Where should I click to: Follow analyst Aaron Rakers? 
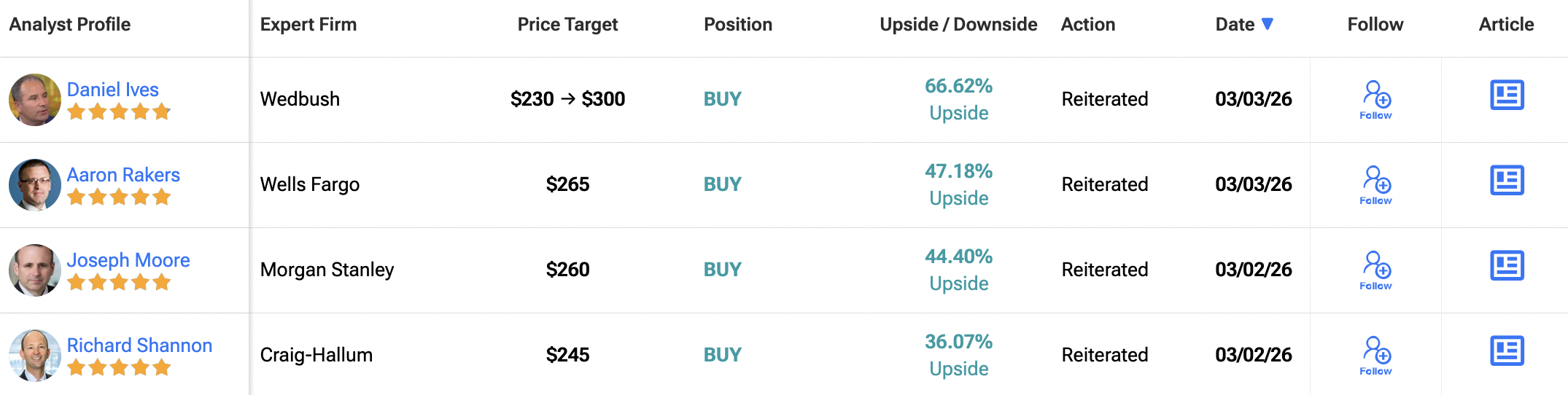(1375, 185)
